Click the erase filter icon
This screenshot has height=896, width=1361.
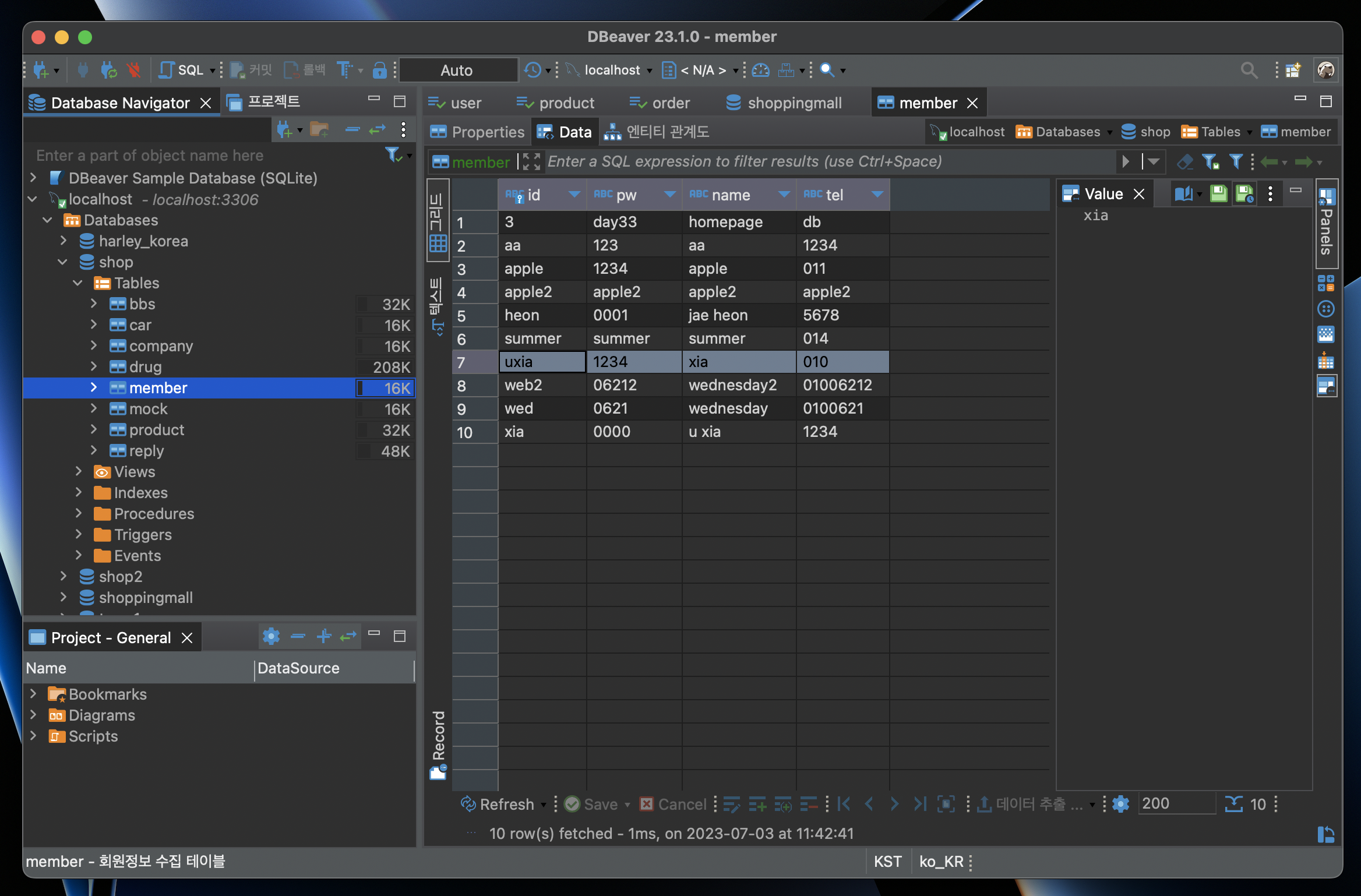coord(1184,162)
